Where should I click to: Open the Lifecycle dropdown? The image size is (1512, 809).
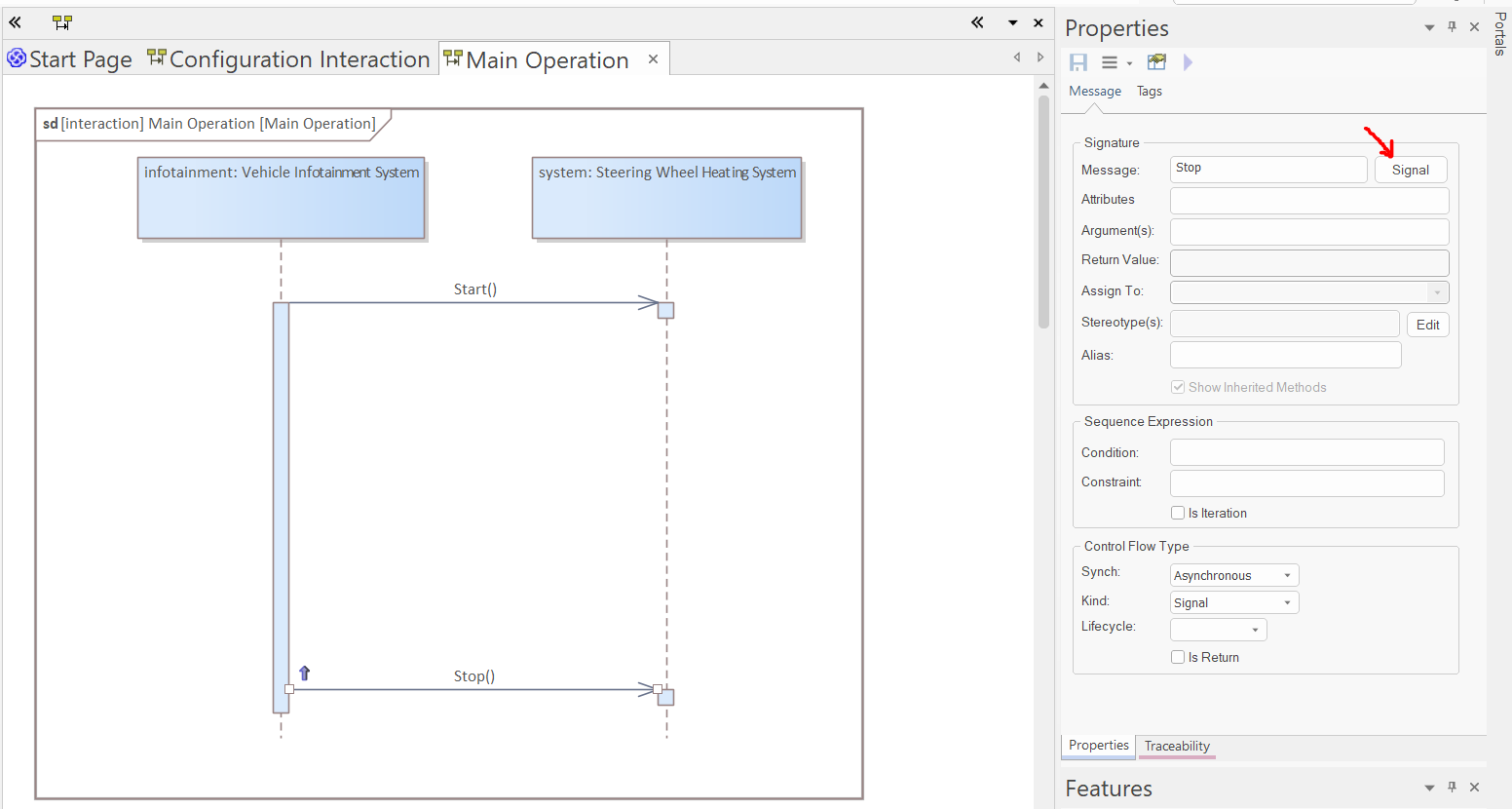click(1218, 630)
